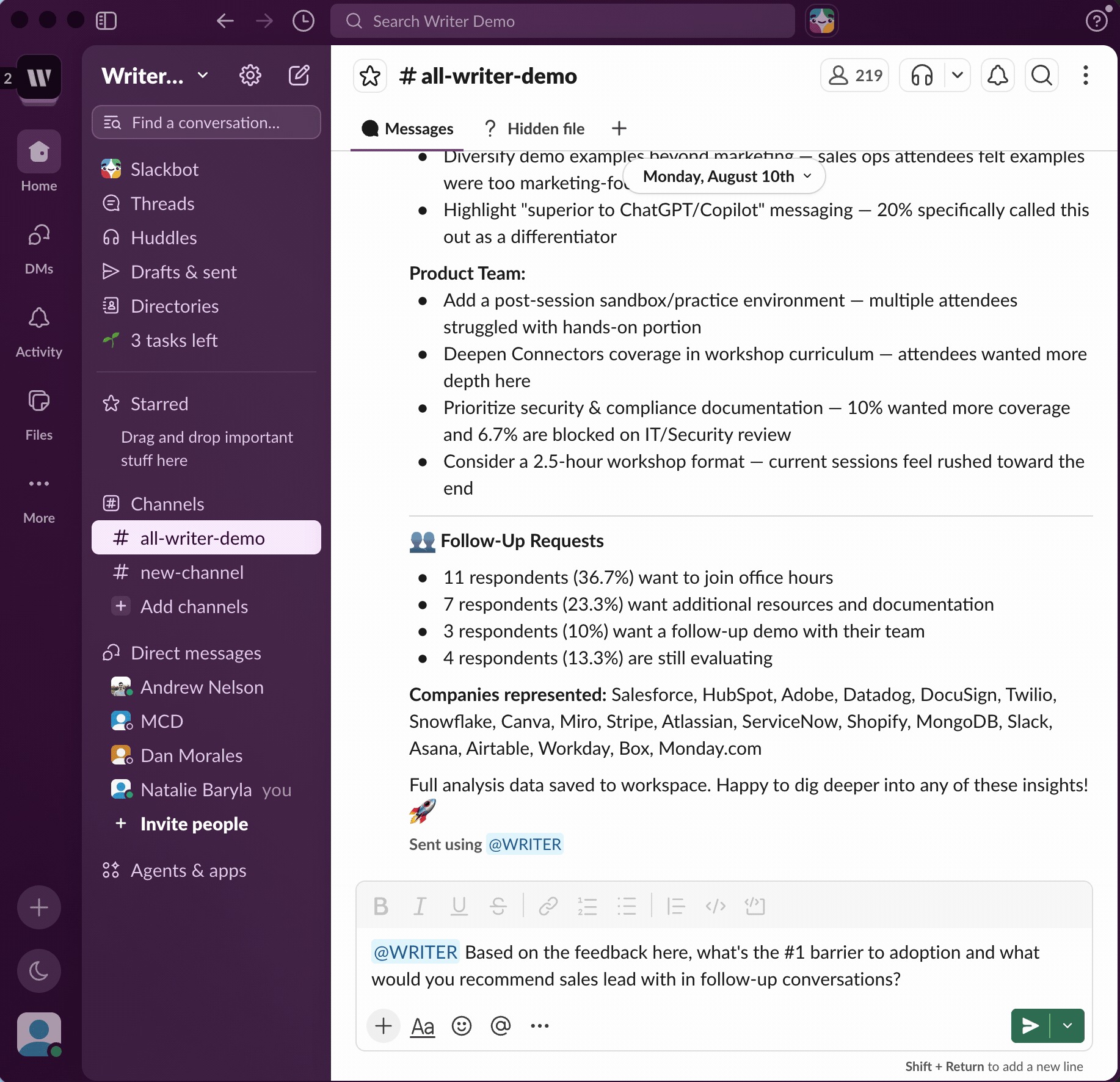Expand huddle options chevron
The image size is (1120, 1082).
[x=958, y=76]
